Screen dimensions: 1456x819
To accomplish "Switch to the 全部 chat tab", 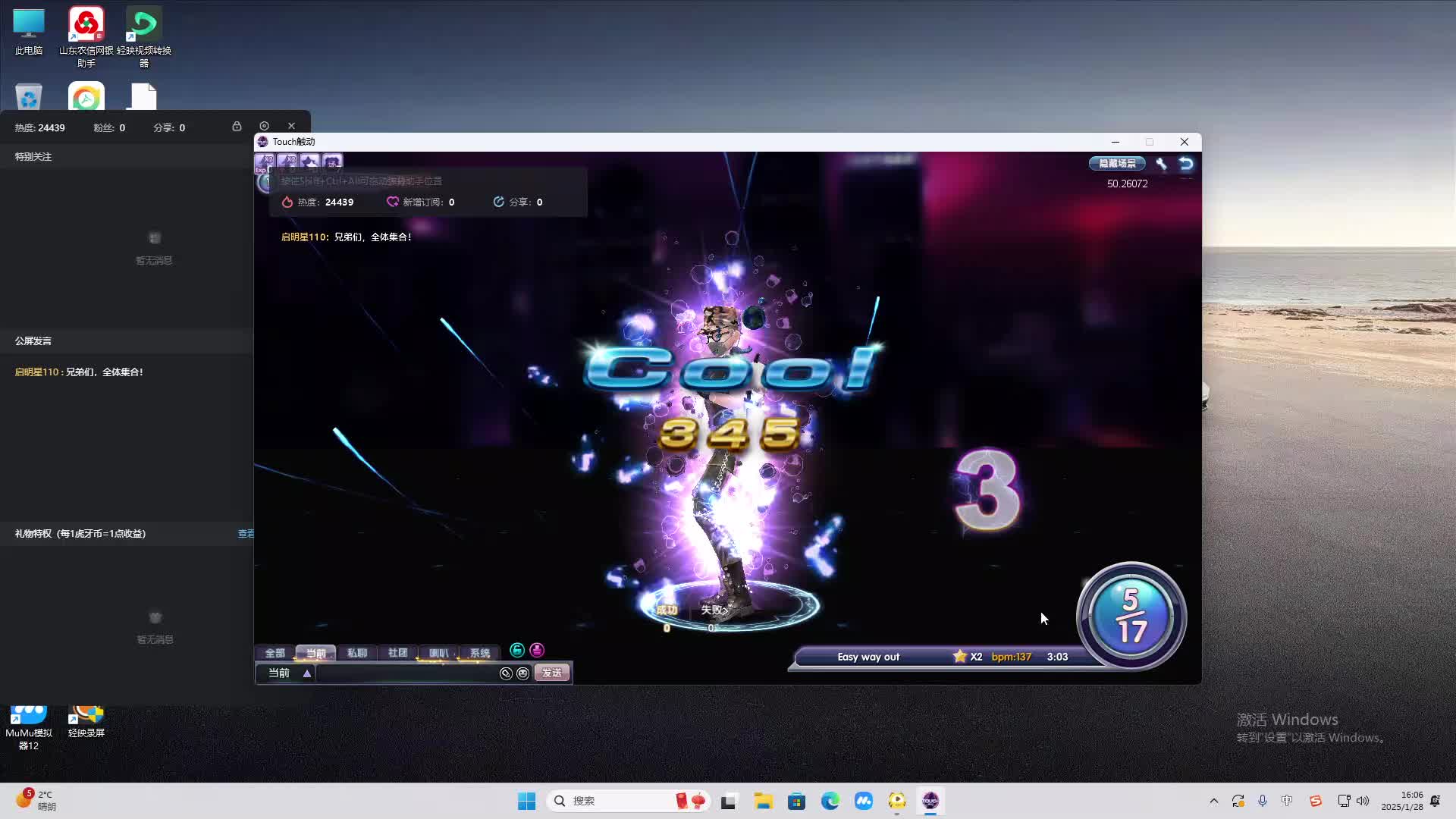I will 275,653.
